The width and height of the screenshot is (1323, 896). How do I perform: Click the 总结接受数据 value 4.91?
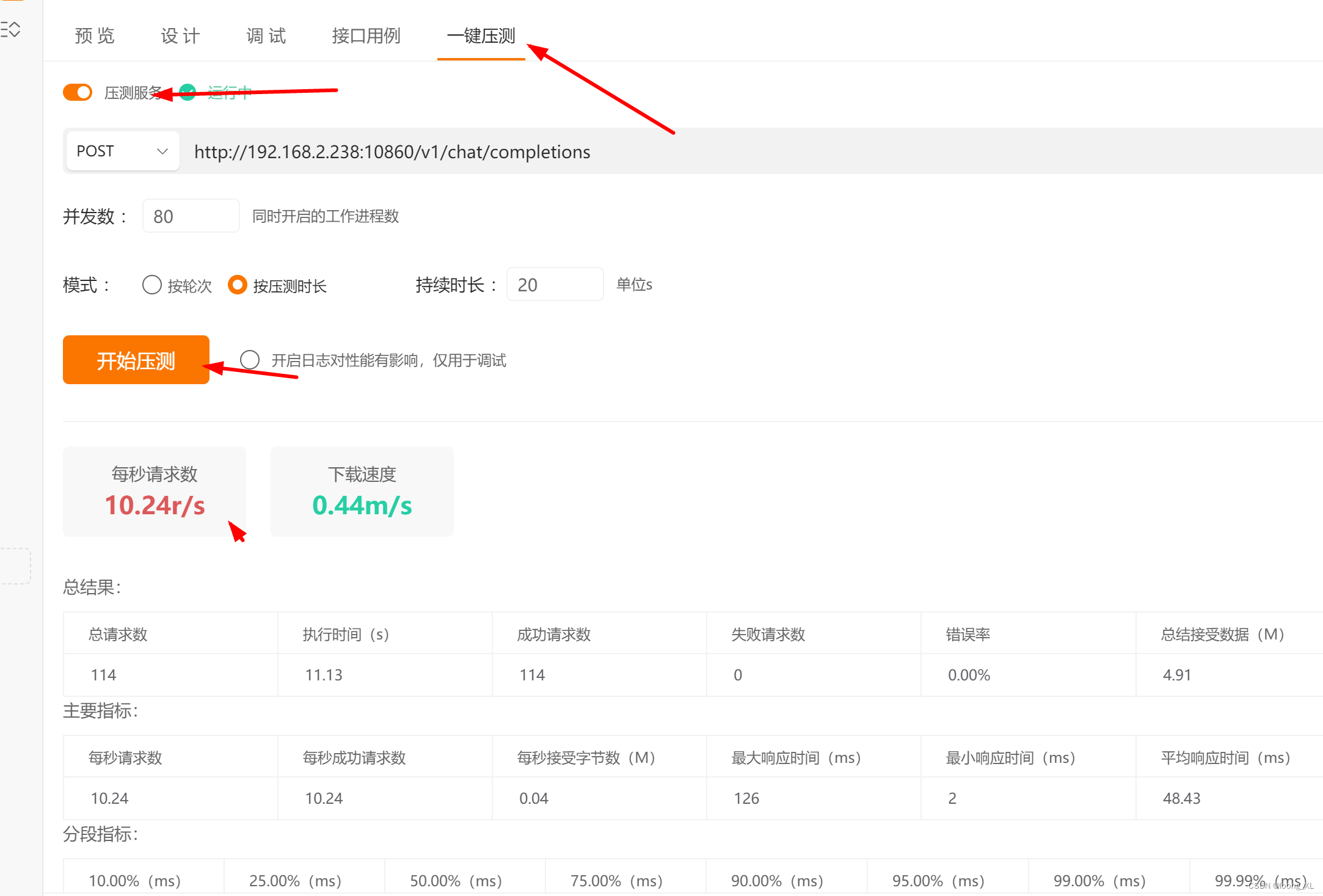1177,675
